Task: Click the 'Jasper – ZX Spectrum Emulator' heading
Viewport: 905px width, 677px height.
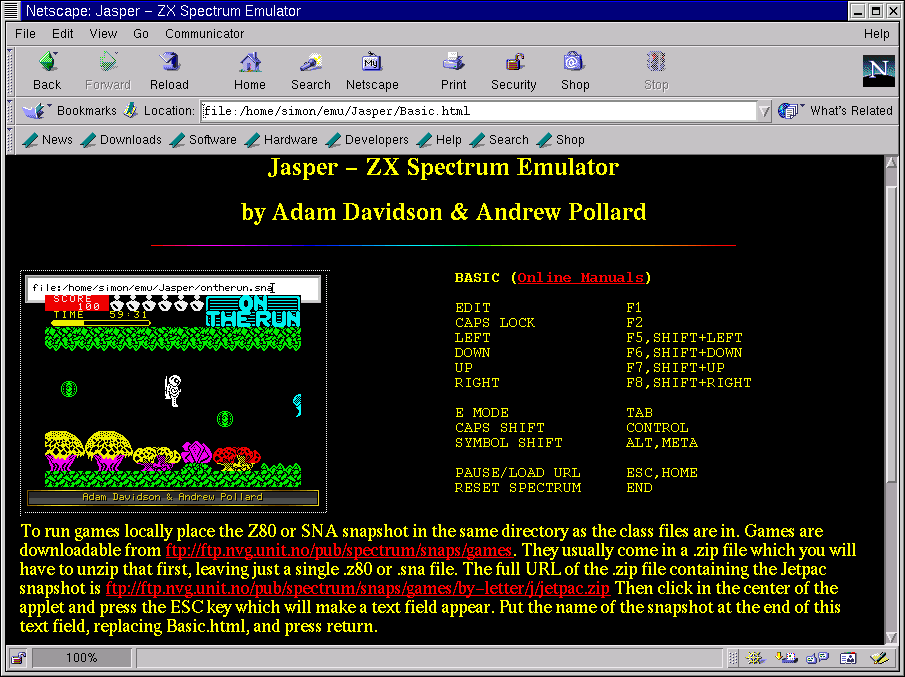Action: (443, 167)
